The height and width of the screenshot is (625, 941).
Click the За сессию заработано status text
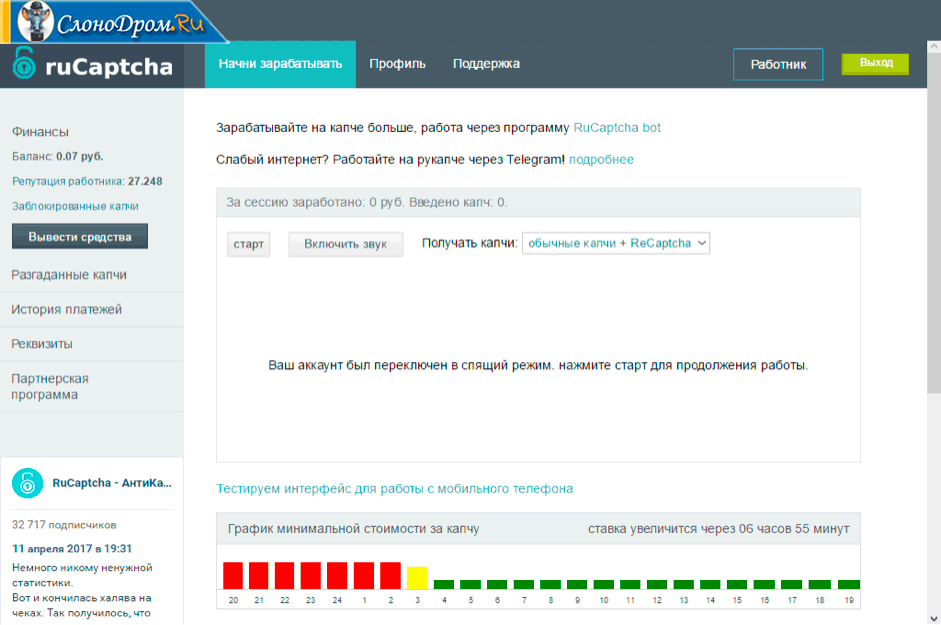367,203
